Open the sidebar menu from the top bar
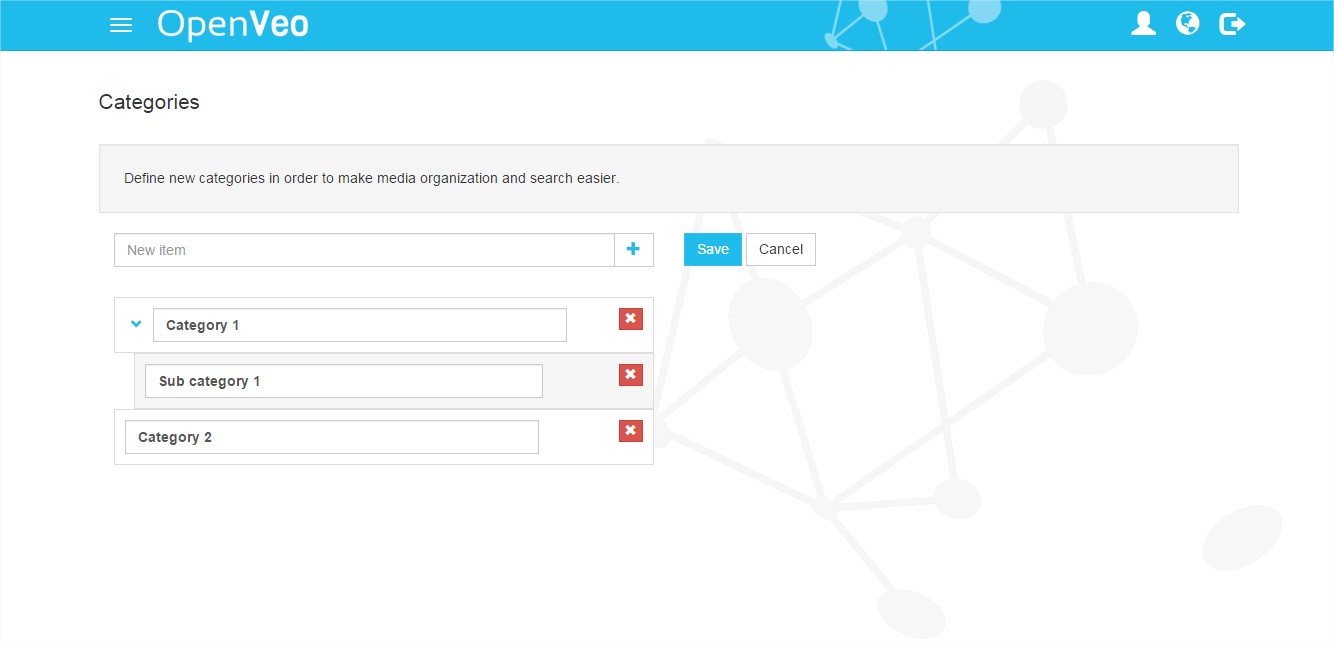This screenshot has width=1334, height=645. click(x=120, y=25)
